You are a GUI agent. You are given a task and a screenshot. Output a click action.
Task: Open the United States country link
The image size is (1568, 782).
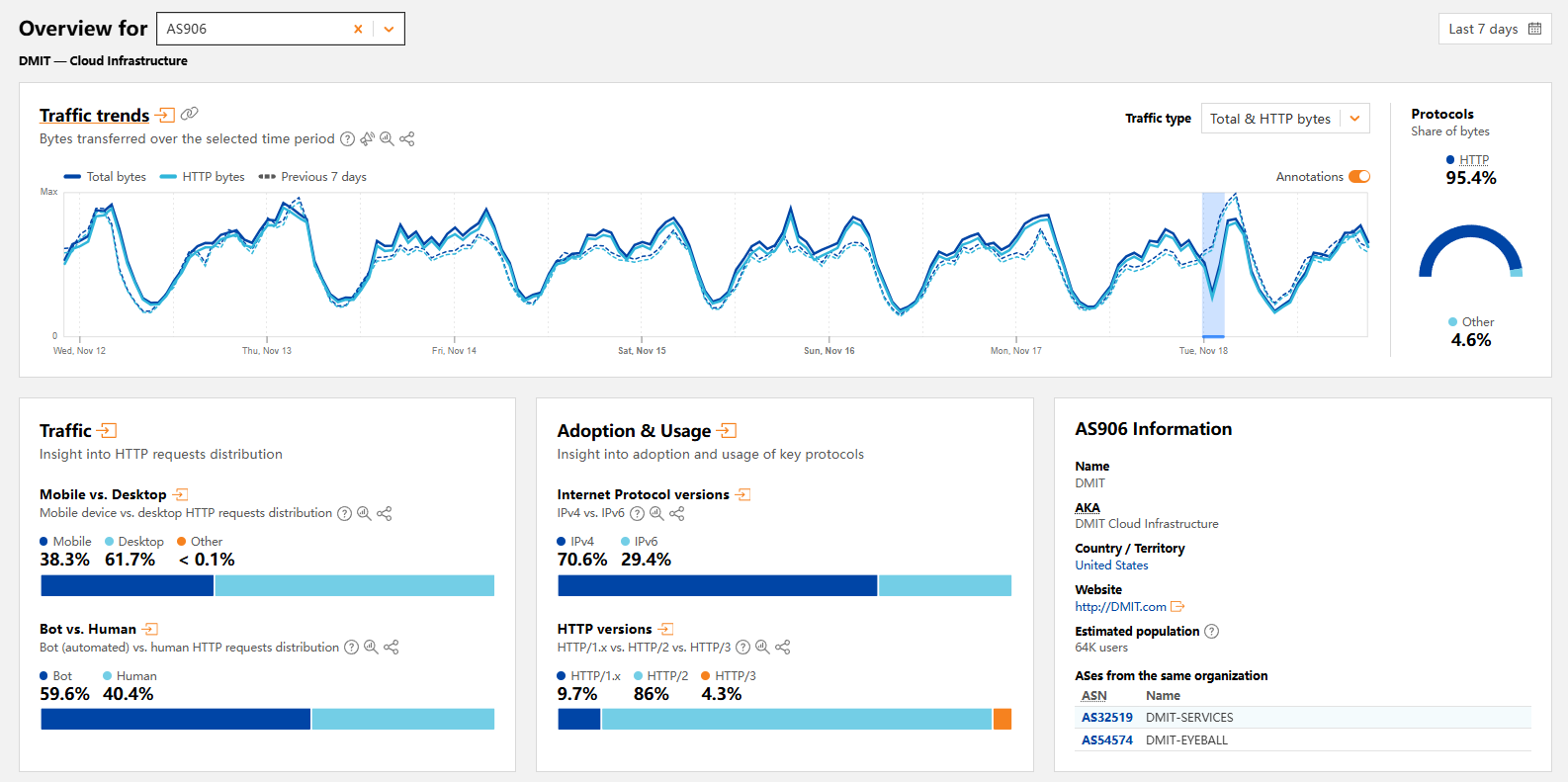(x=1111, y=565)
